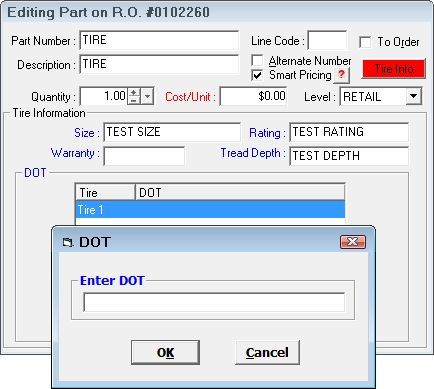Click the Smart Pricing red question mark icon

[x=341, y=75]
